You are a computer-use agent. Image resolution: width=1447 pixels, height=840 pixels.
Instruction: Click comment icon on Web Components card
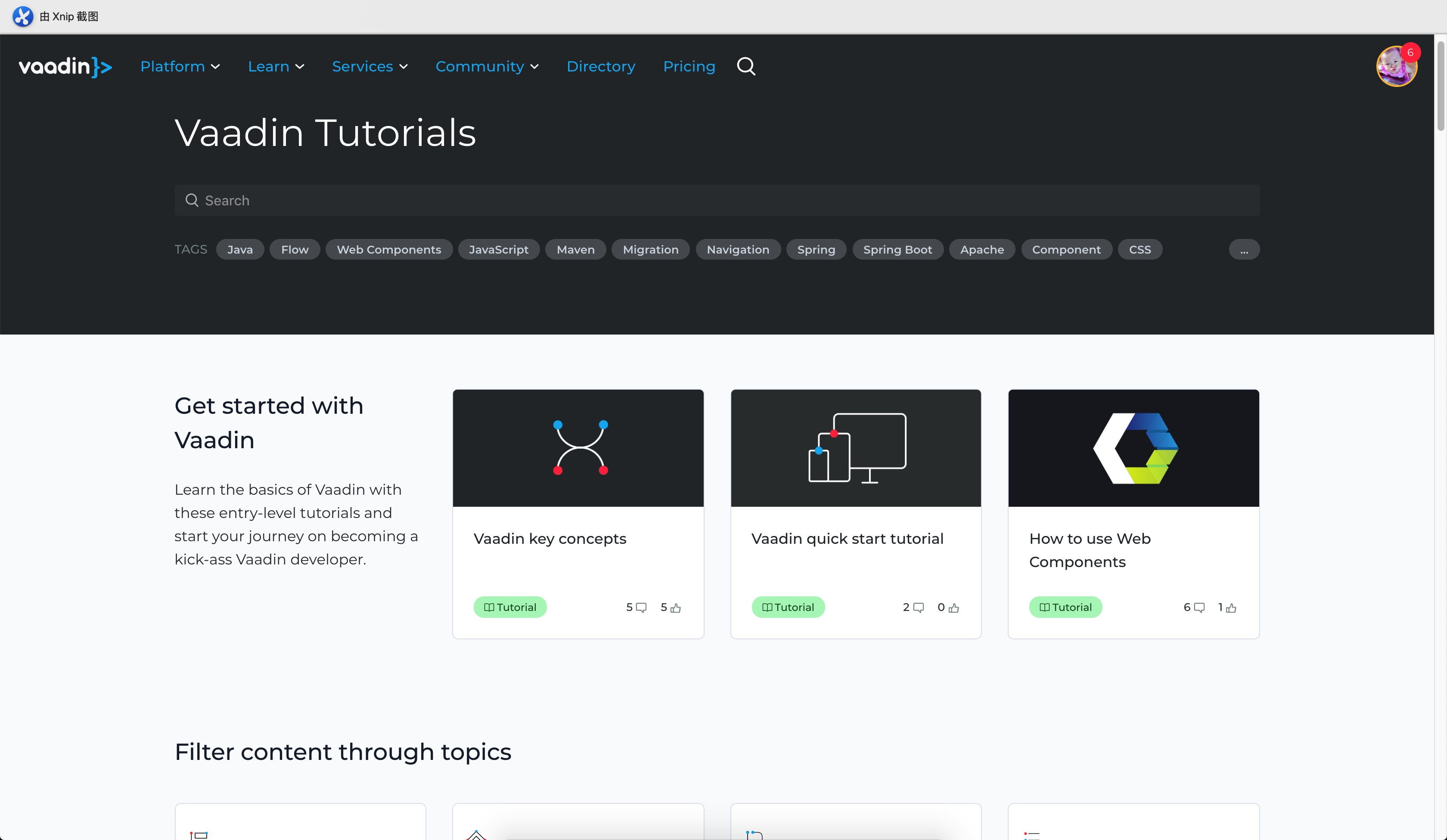[1199, 608]
